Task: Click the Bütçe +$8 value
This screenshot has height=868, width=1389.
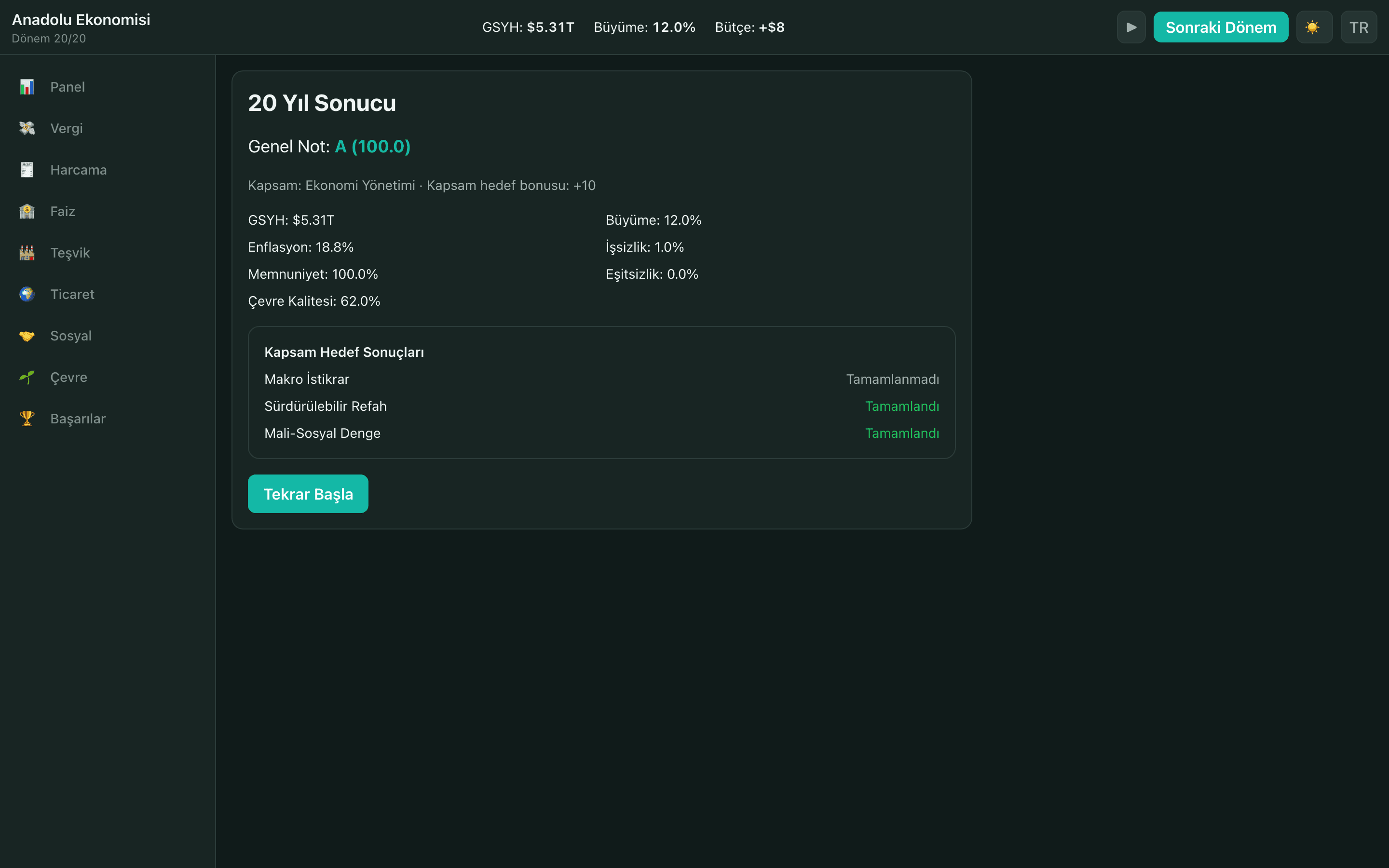Action: click(x=749, y=27)
